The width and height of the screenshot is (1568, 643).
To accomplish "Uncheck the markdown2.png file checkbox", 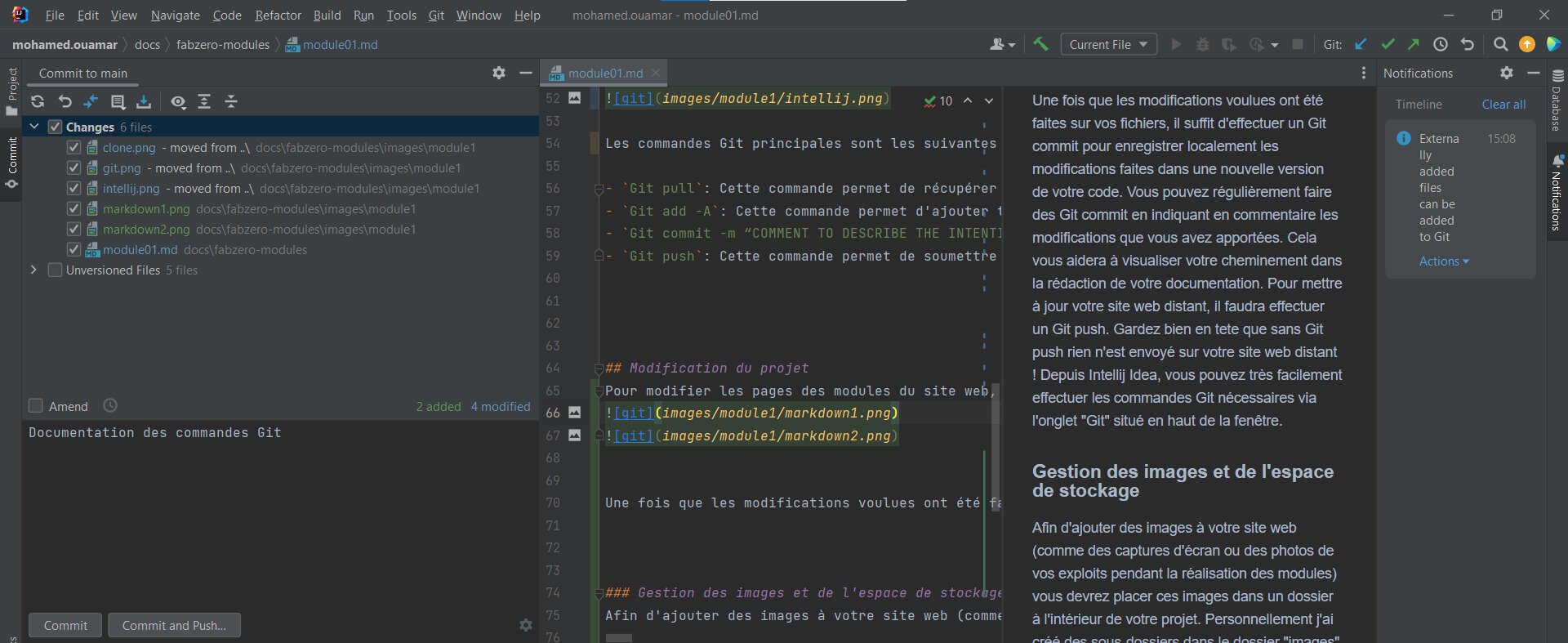I will (x=73, y=229).
